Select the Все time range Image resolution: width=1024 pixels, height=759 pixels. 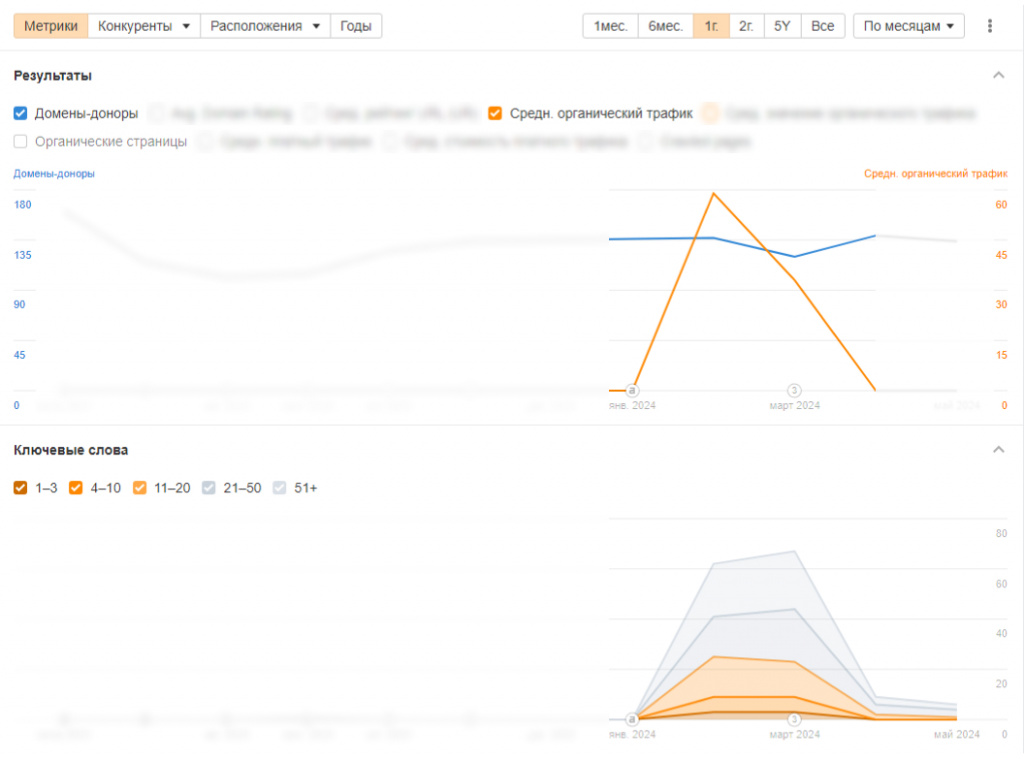823,26
